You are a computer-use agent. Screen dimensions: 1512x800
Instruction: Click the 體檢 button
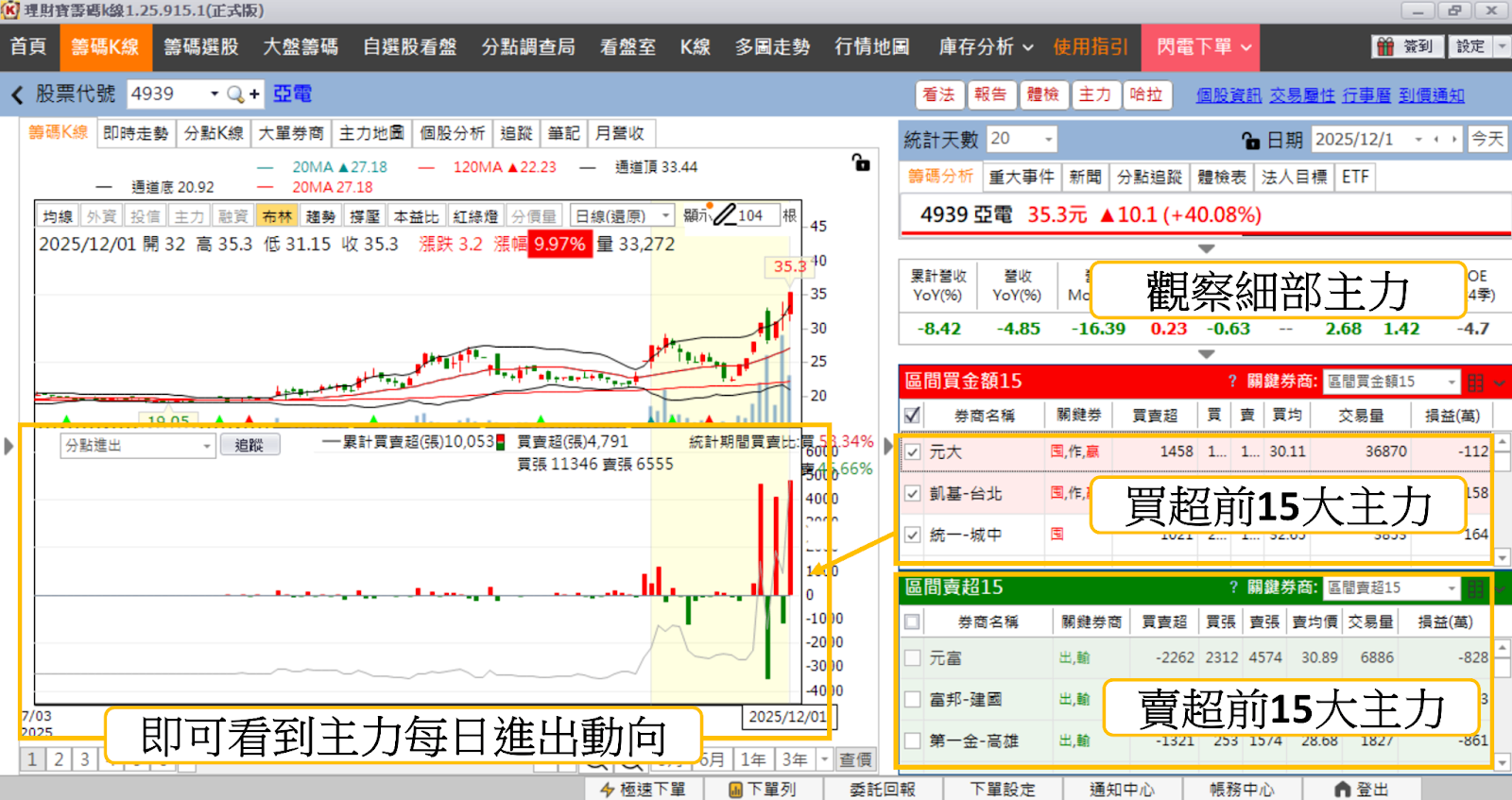click(1042, 94)
